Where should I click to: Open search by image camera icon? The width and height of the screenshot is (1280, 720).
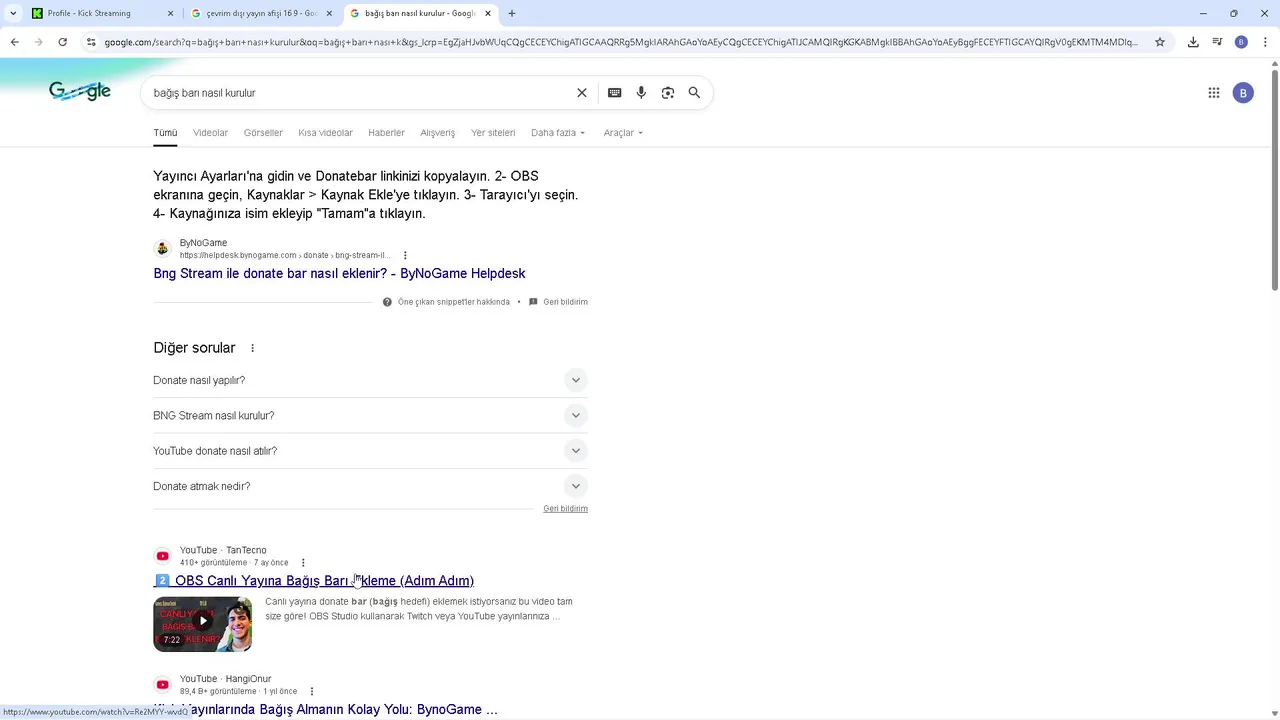click(668, 93)
